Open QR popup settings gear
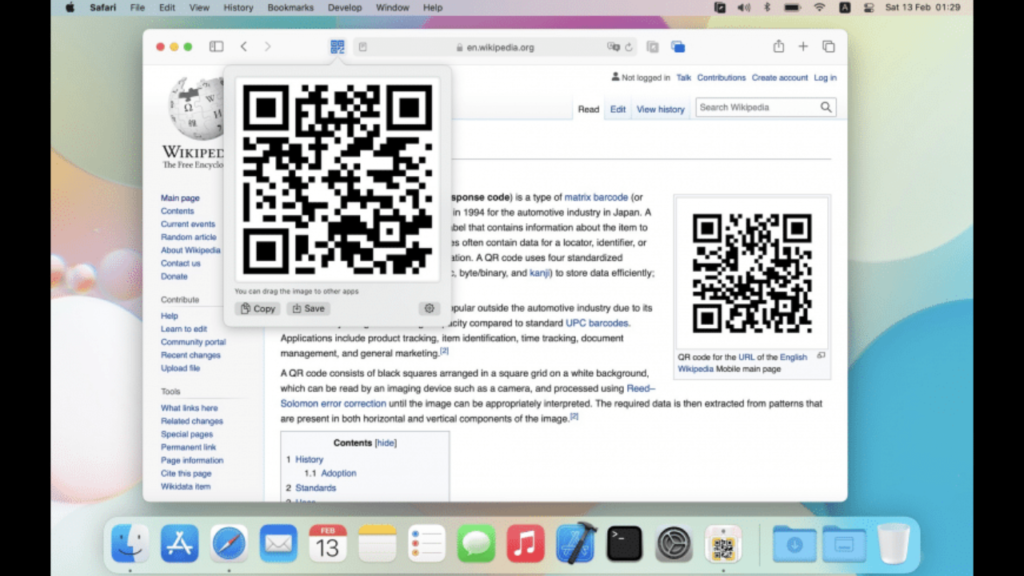1024x576 pixels. (429, 309)
